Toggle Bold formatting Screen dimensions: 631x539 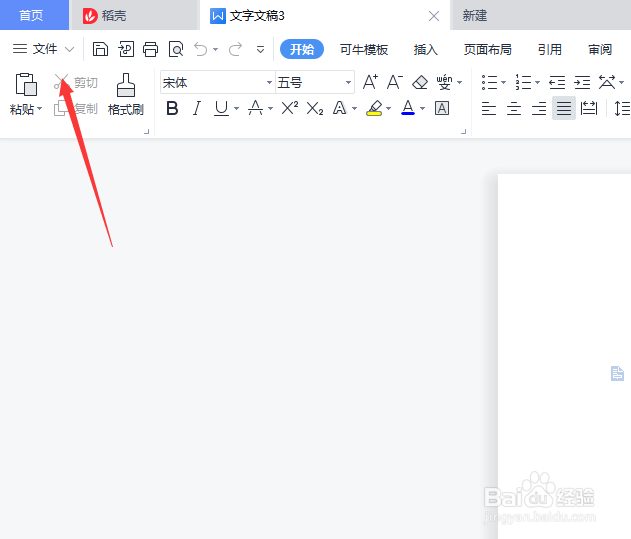(172, 108)
